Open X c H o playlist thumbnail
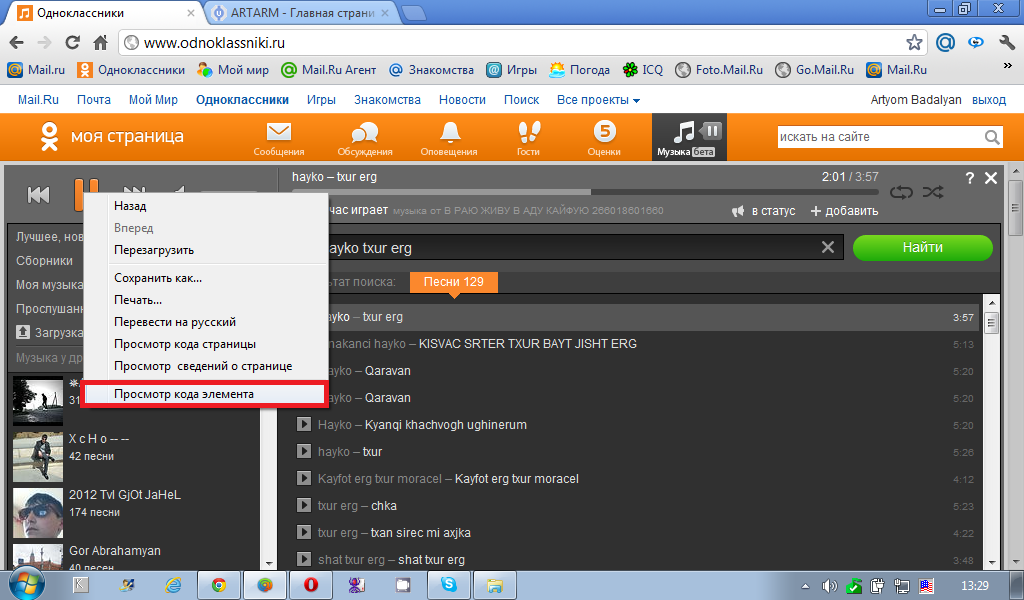Screen dimensions: 1024x600 click(x=38, y=457)
